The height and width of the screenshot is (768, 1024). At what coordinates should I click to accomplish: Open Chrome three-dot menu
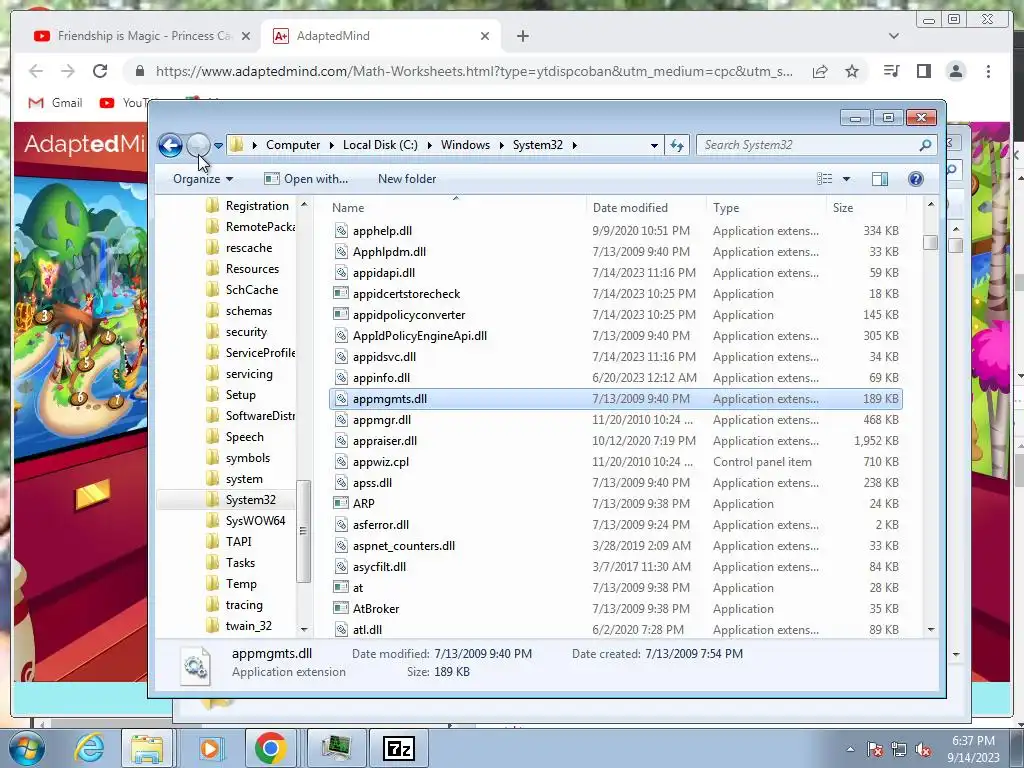point(988,71)
